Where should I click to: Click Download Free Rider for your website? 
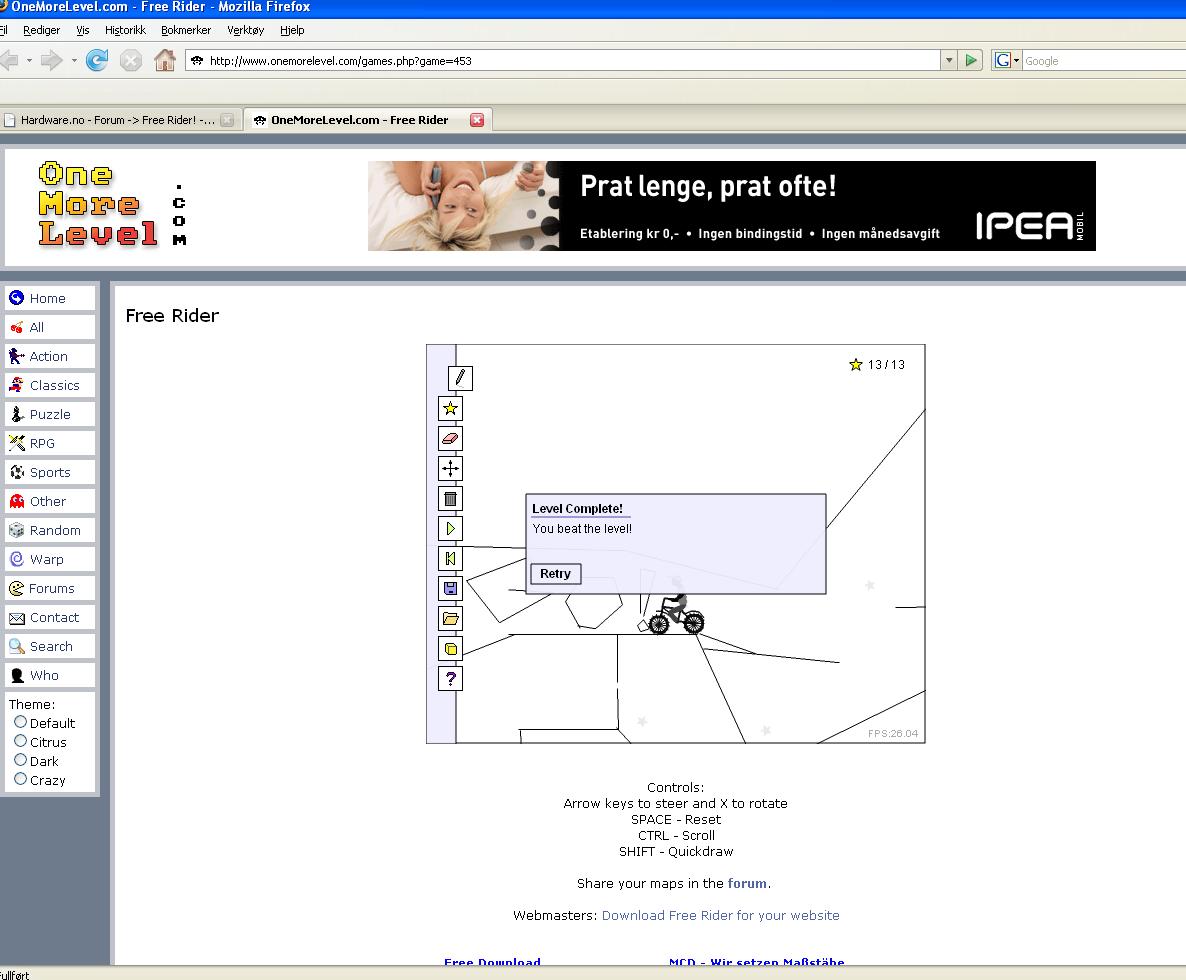pyautogui.click(x=720, y=915)
